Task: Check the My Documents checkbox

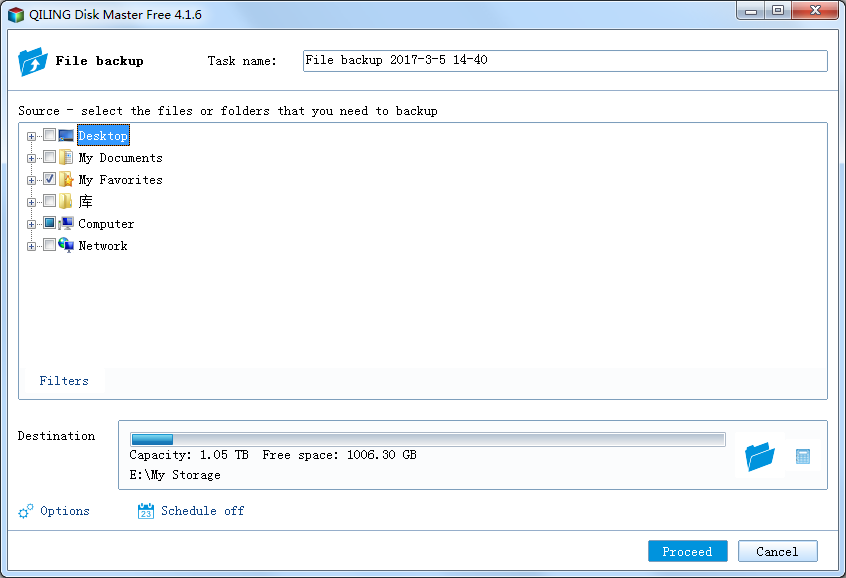Action: 49,157
